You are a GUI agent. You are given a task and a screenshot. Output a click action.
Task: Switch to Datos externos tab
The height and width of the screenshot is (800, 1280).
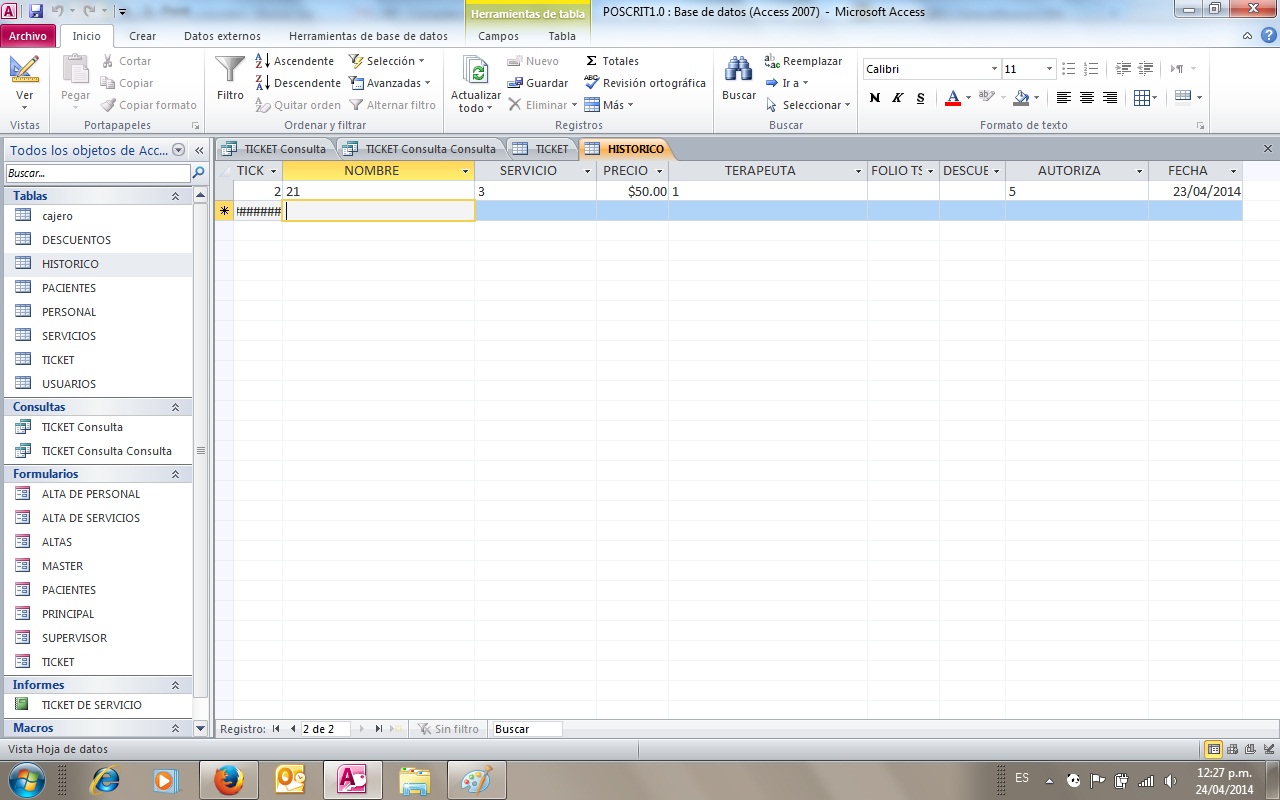222,36
